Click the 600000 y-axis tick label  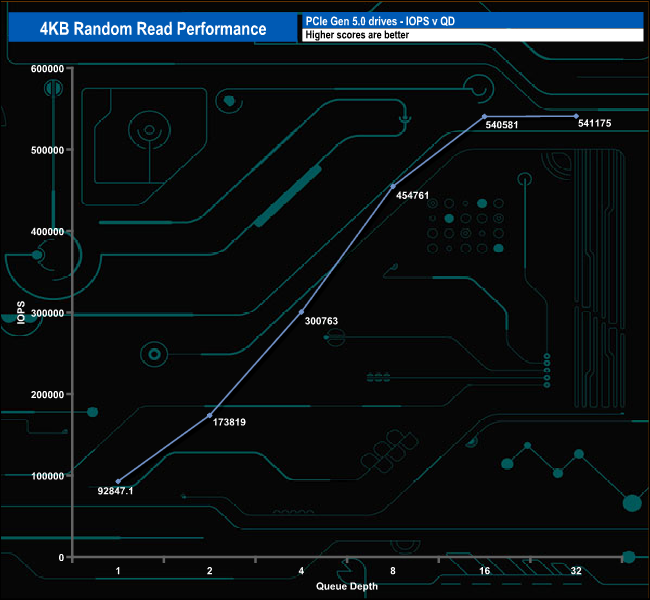click(48, 68)
